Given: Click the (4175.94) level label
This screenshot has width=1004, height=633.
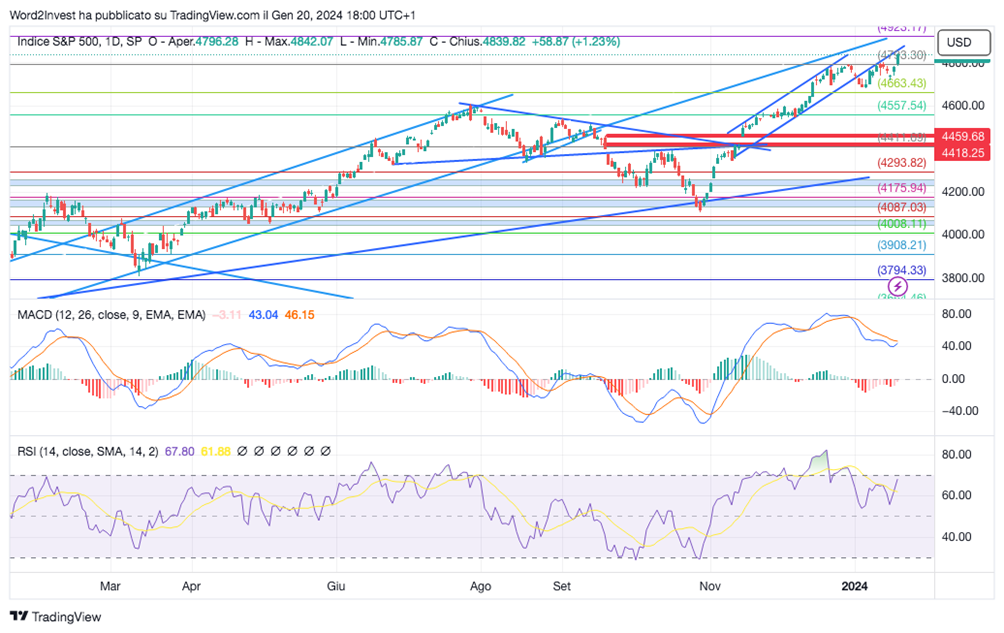Looking at the screenshot, I should click(x=902, y=188).
